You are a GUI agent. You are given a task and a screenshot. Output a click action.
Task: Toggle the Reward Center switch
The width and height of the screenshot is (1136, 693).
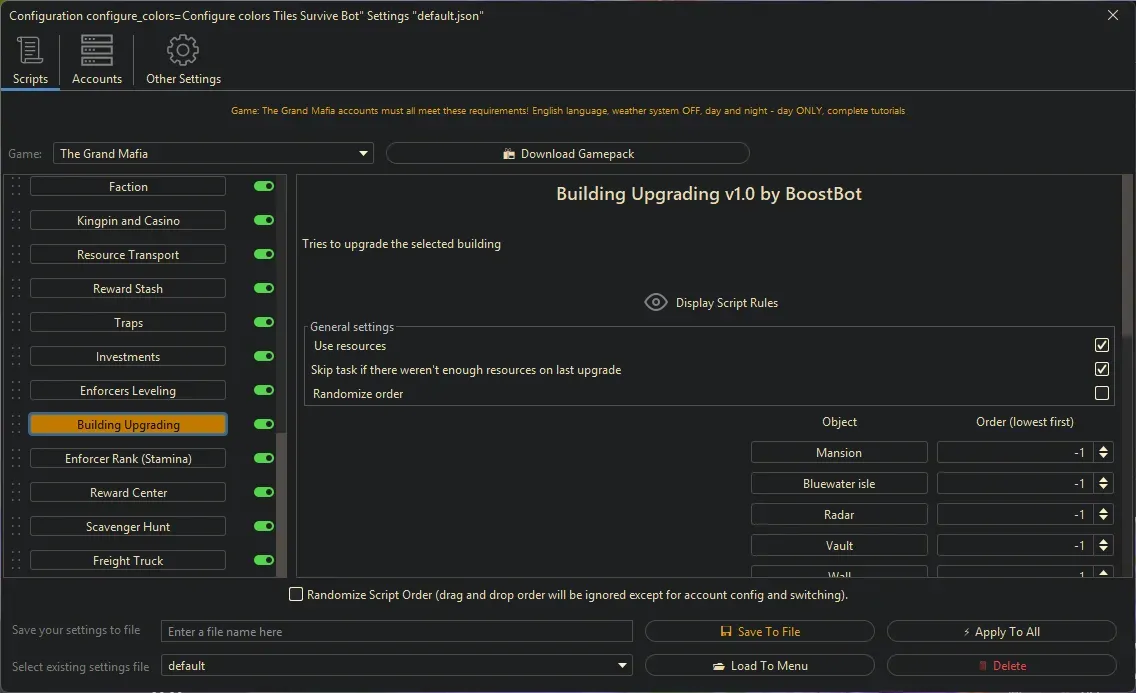[264, 492]
